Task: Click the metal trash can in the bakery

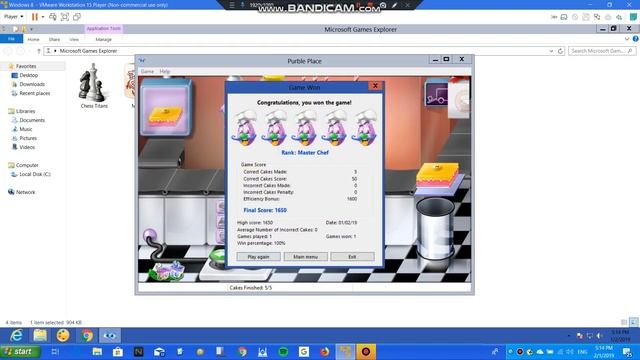Action: (436, 229)
